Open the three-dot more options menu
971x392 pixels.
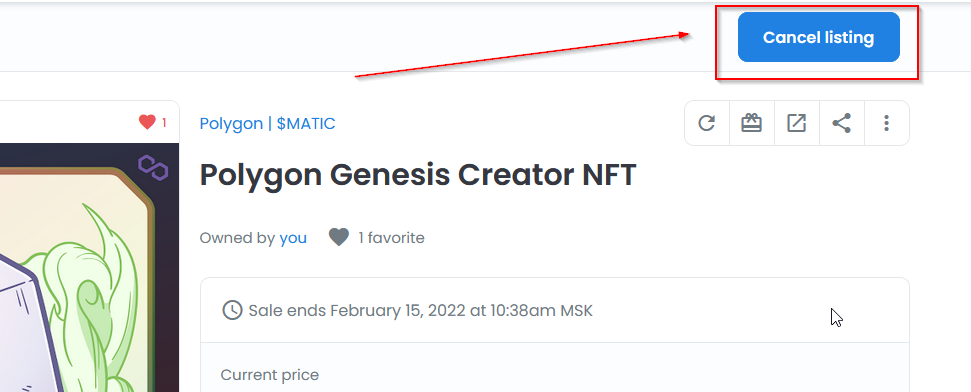click(x=886, y=123)
